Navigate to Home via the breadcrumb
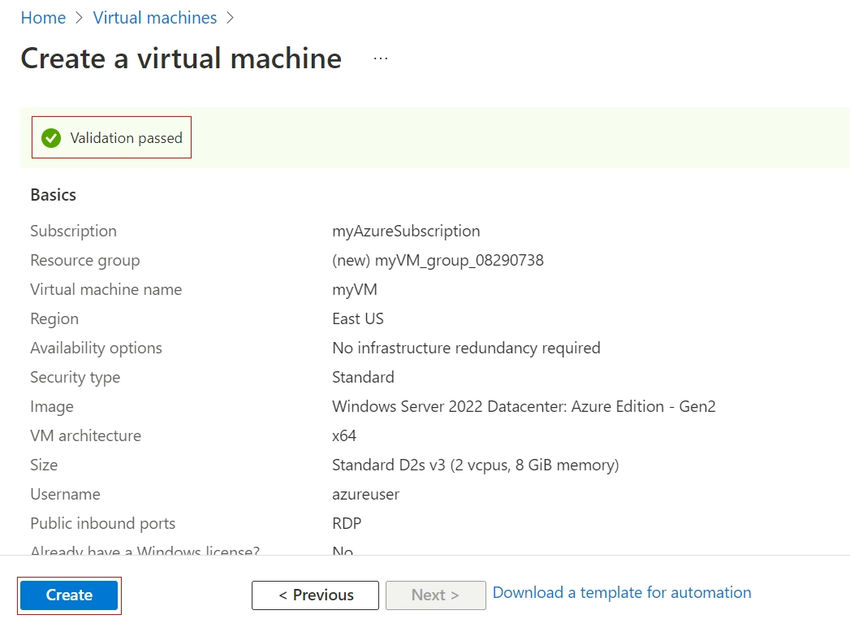 pyautogui.click(x=43, y=17)
